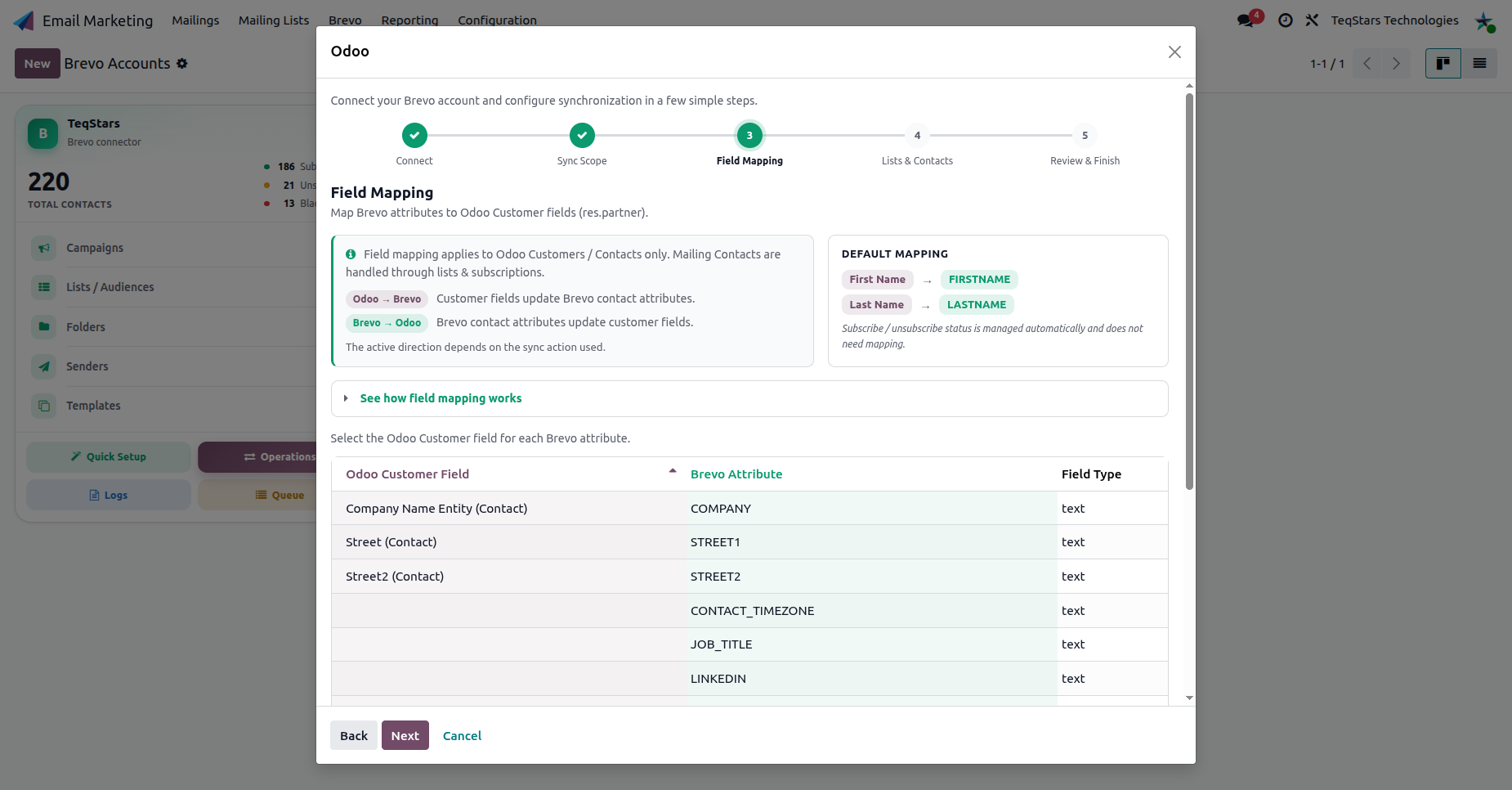Open TeqStars Technologies company switcher
The height and width of the screenshot is (790, 1512).
pos(1394,20)
